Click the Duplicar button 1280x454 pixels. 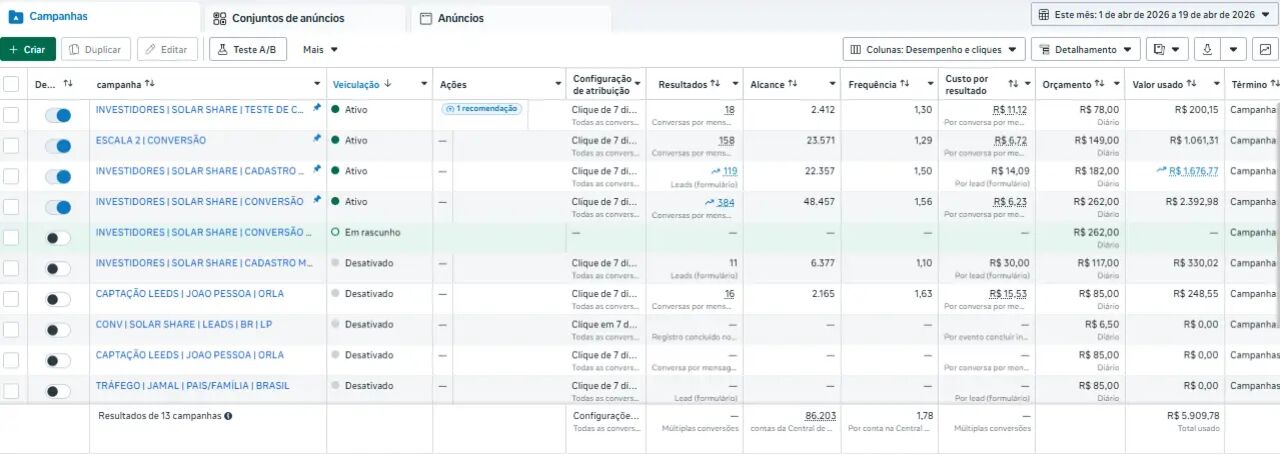96,49
